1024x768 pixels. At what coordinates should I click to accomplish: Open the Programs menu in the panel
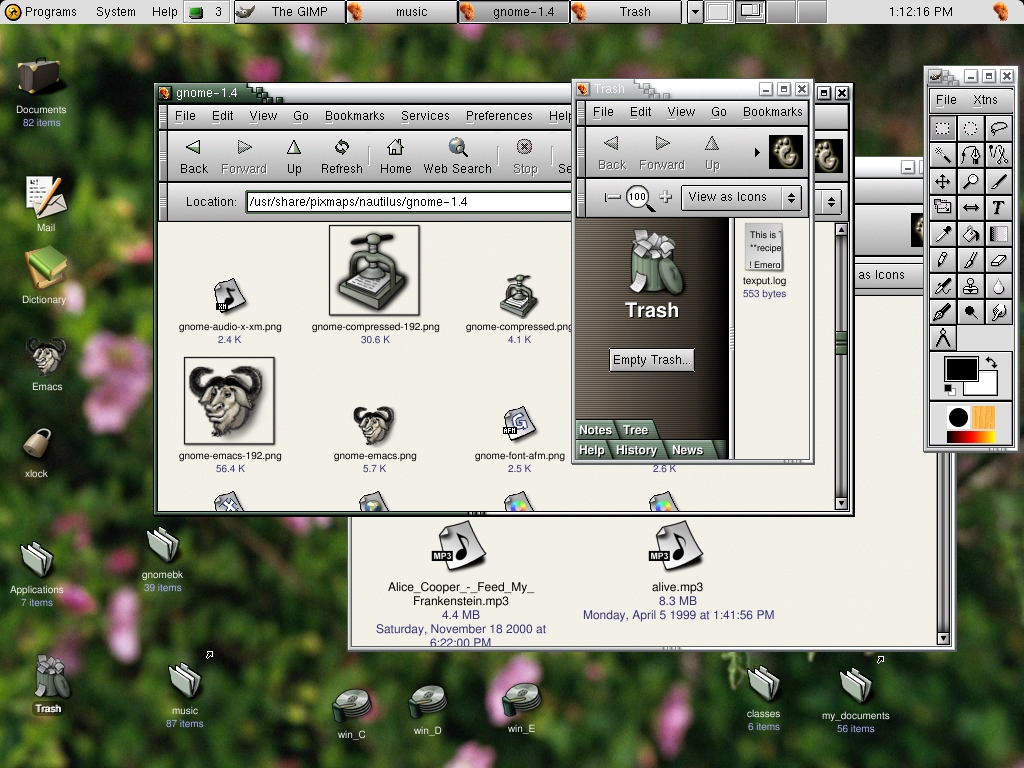point(42,12)
